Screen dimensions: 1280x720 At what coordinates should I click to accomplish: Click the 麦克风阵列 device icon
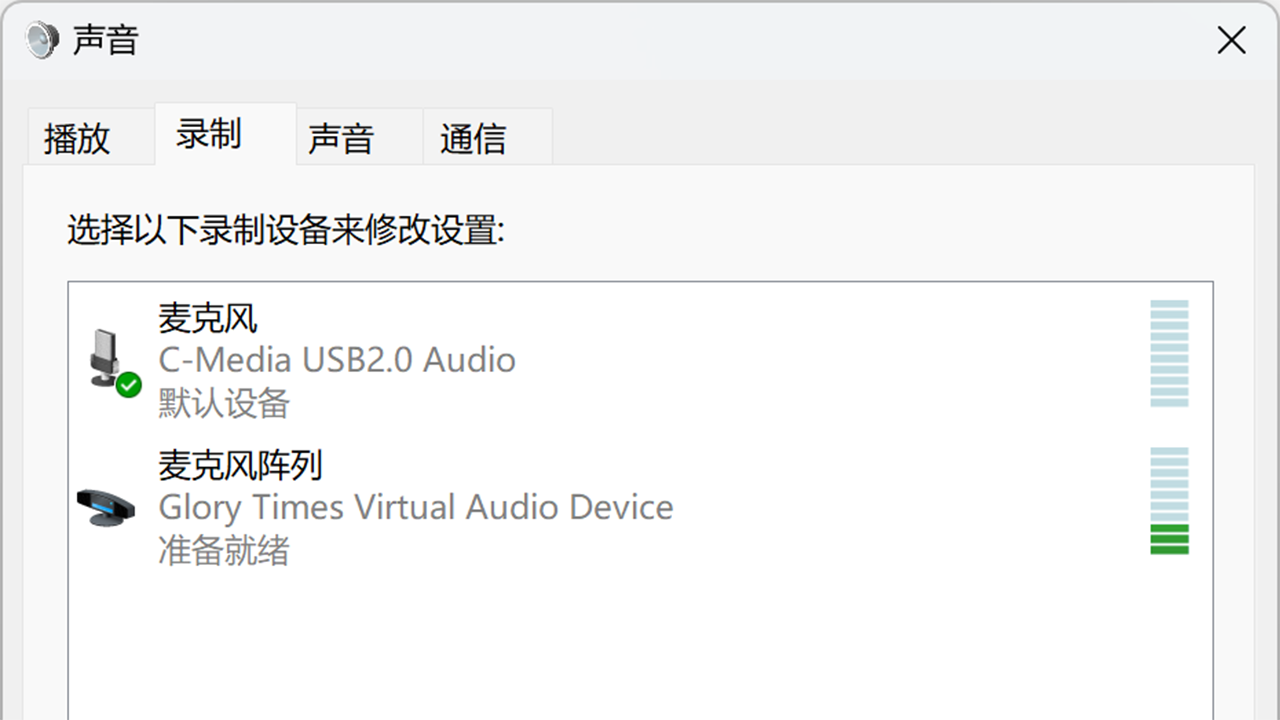point(105,507)
